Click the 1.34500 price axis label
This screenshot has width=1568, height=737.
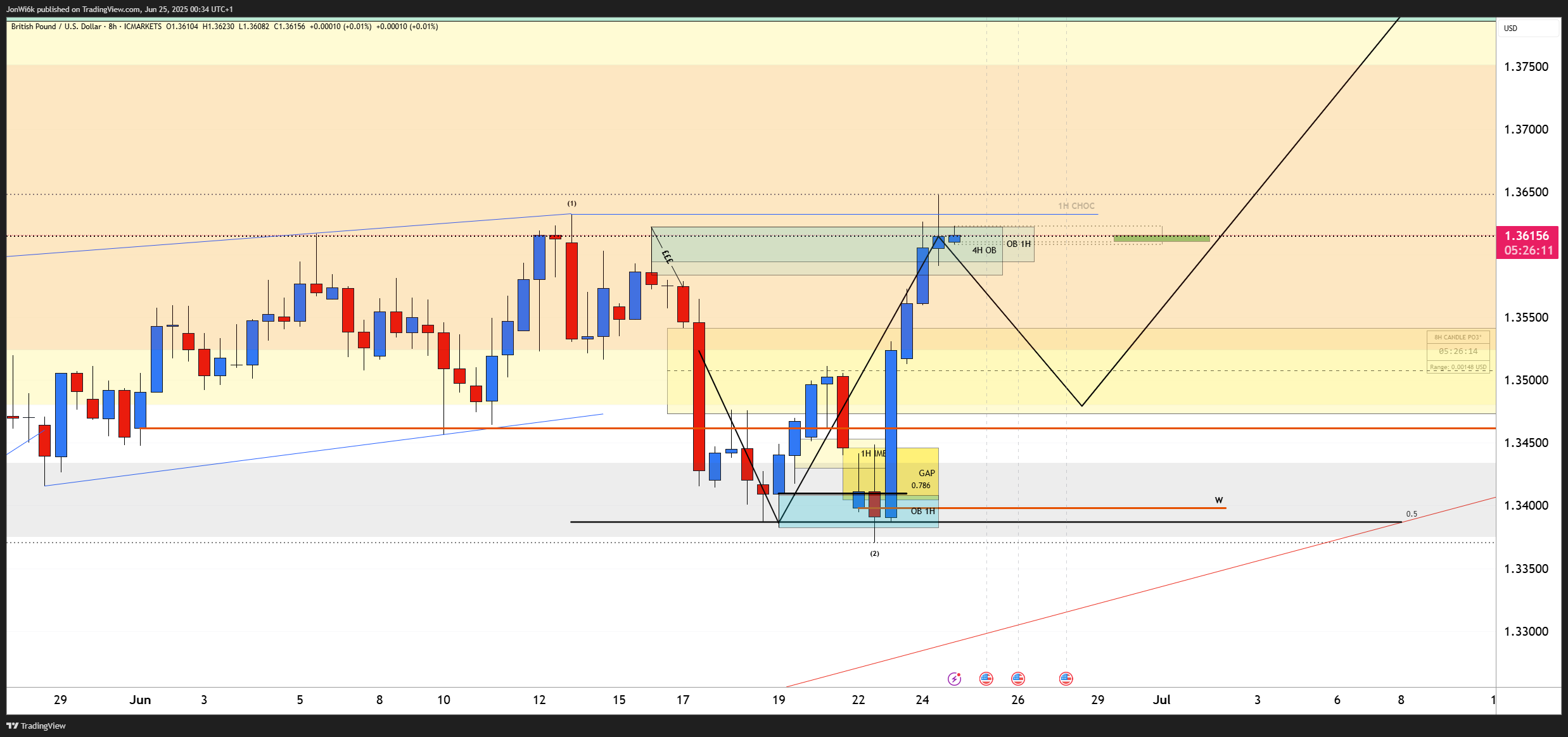pyautogui.click(x=1526, y=443)
